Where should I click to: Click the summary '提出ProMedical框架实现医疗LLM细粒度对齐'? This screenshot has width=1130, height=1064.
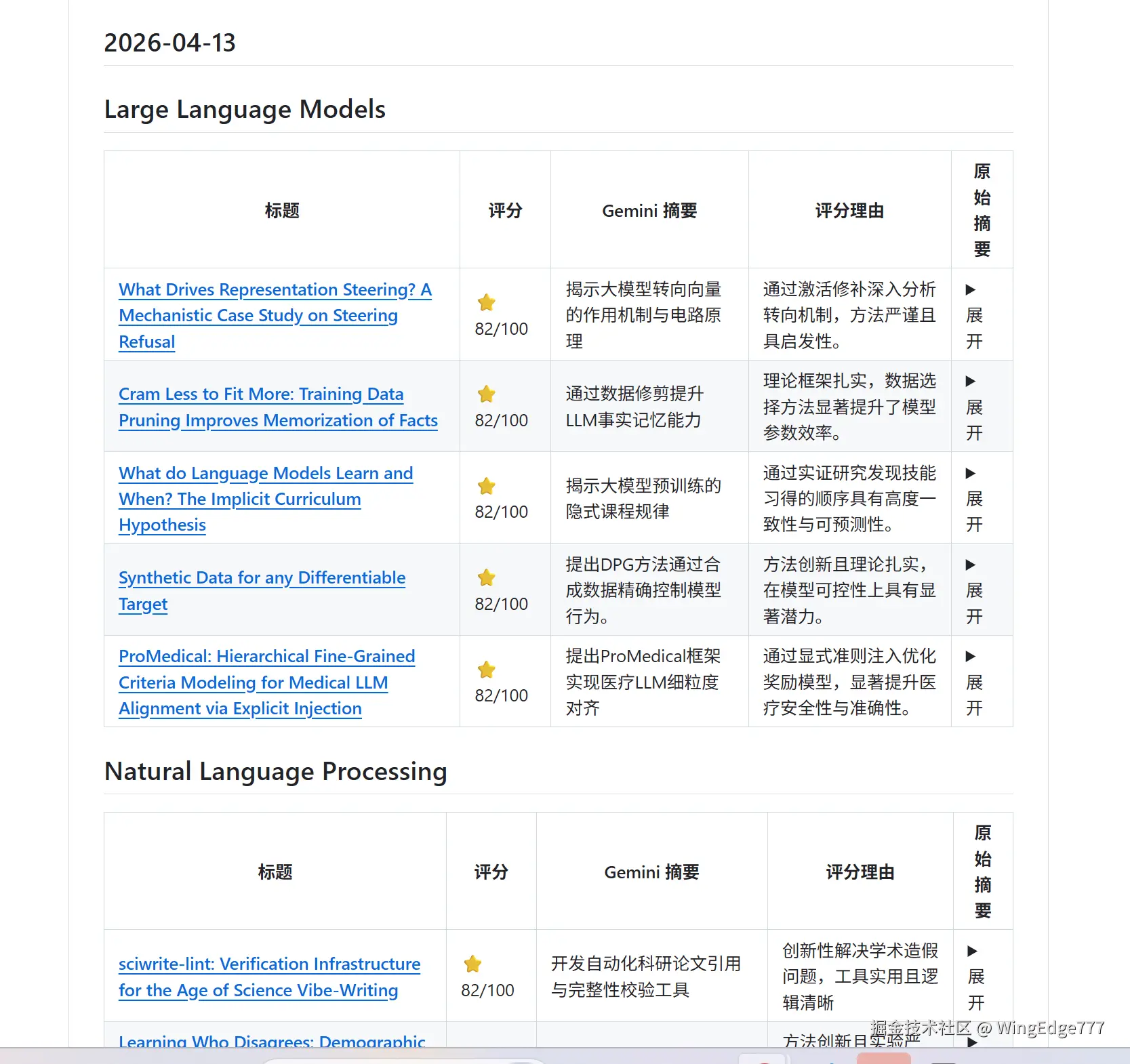click(x=644, y=682)
